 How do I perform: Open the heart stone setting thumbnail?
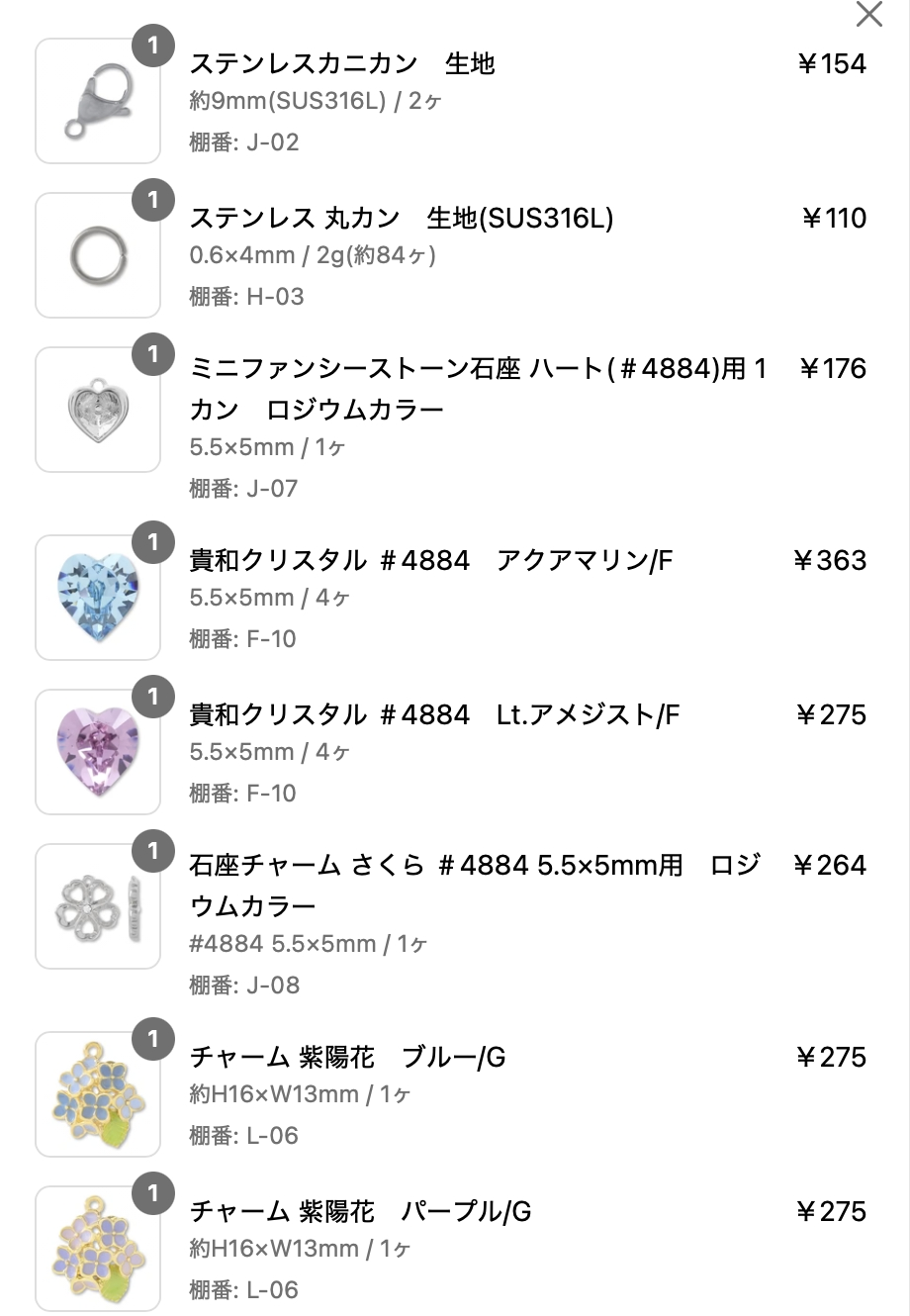pos(98,410)
